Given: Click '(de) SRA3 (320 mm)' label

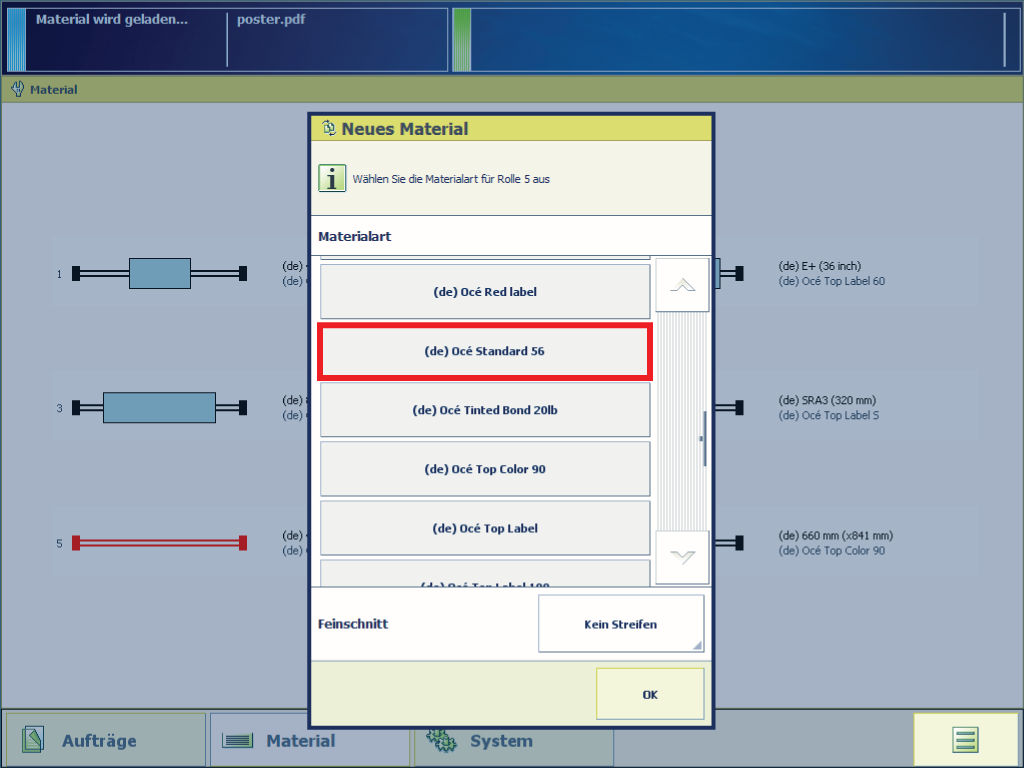Looking at the screenshot, I should click(827, 400).
